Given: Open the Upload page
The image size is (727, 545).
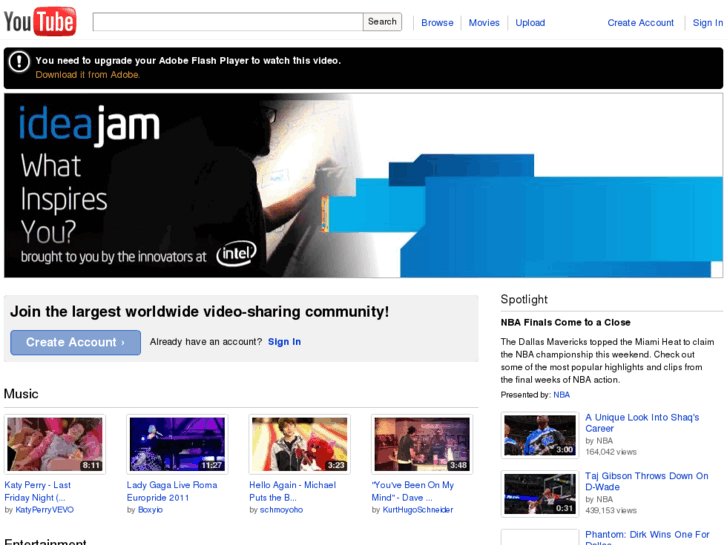Looking at the screenshot, I should point(530,23).
